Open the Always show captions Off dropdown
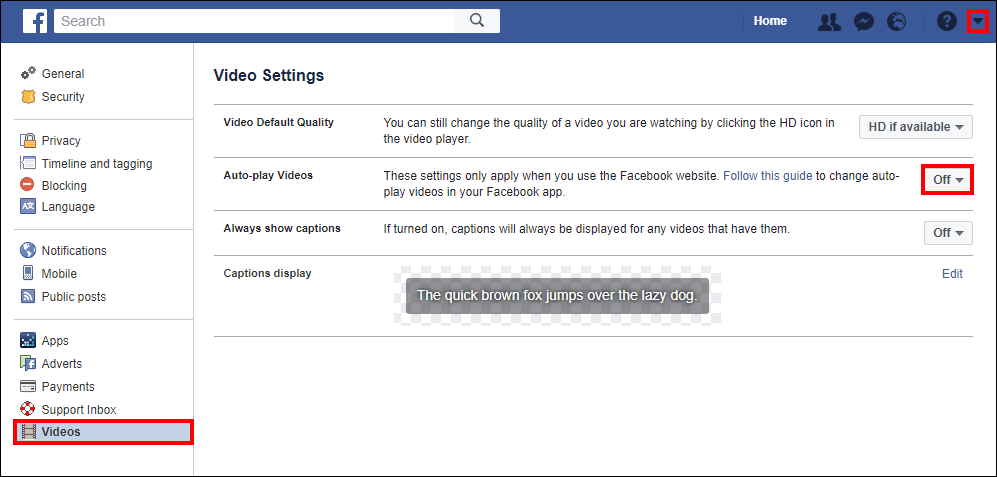This screenshot has height=477, width=997. 948,233
